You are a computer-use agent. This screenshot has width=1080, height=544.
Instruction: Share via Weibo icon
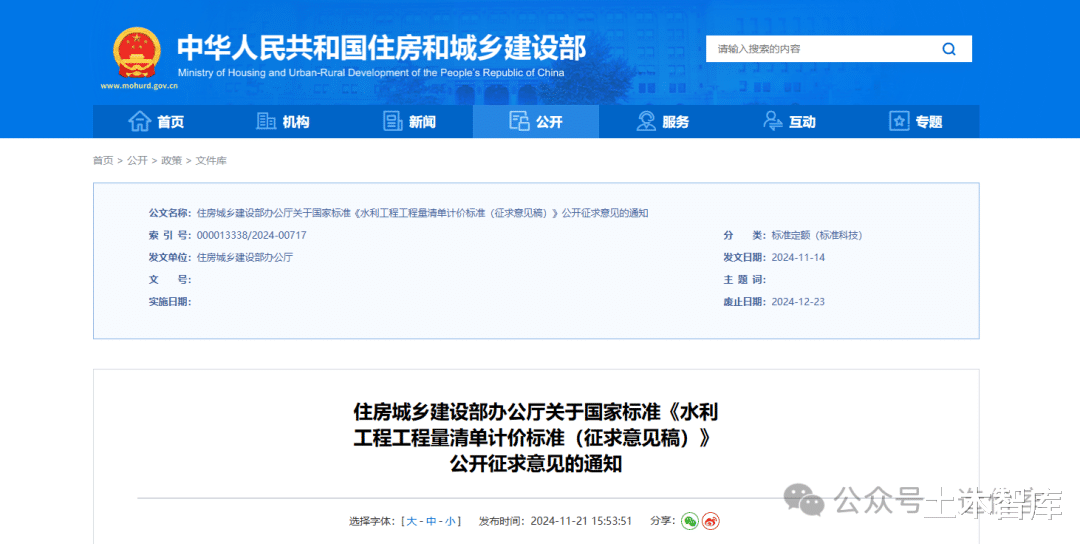tap(711, 521)
